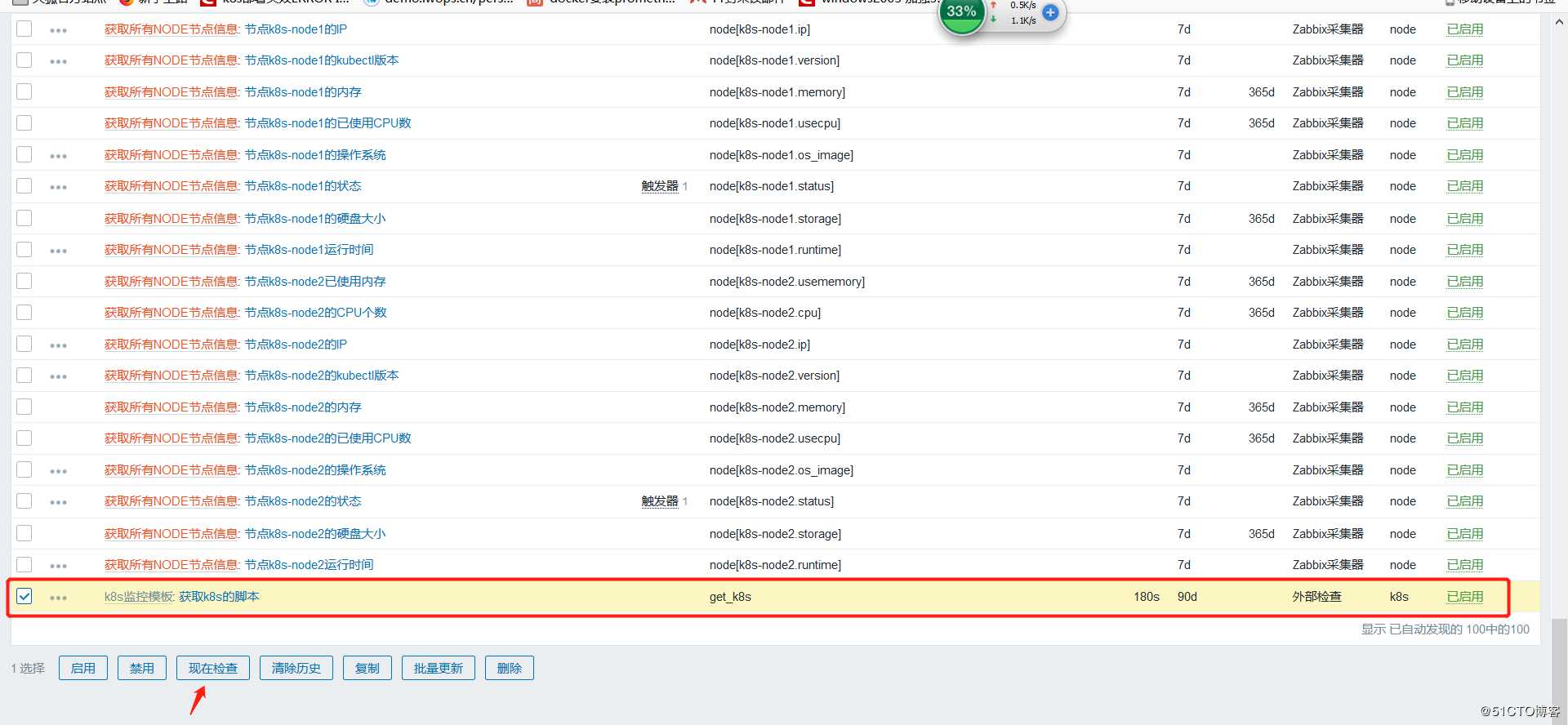Tick the checkbox for k8s-node2运行时间 row
This screenshot has height=725, width=1568.
click(x=24, y=564)
